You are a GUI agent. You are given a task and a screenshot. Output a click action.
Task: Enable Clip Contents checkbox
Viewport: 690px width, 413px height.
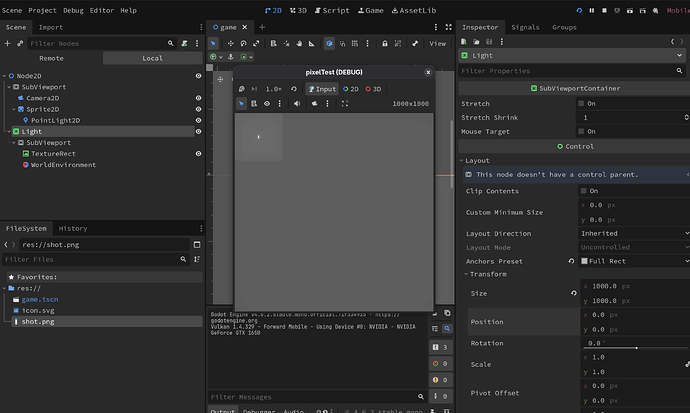[x=584, y=191]
